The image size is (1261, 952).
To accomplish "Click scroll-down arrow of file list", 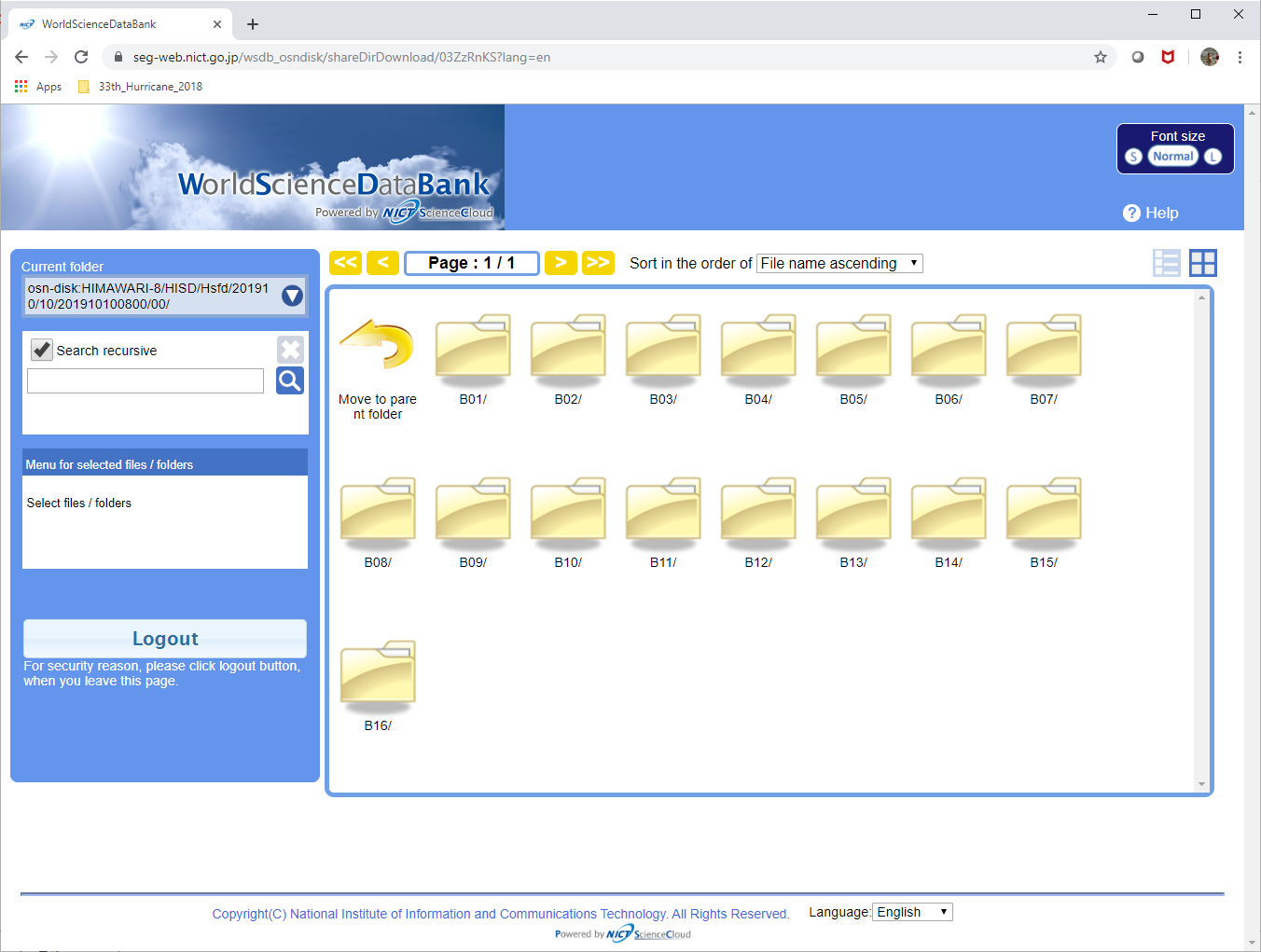I will pos(1201,784).
